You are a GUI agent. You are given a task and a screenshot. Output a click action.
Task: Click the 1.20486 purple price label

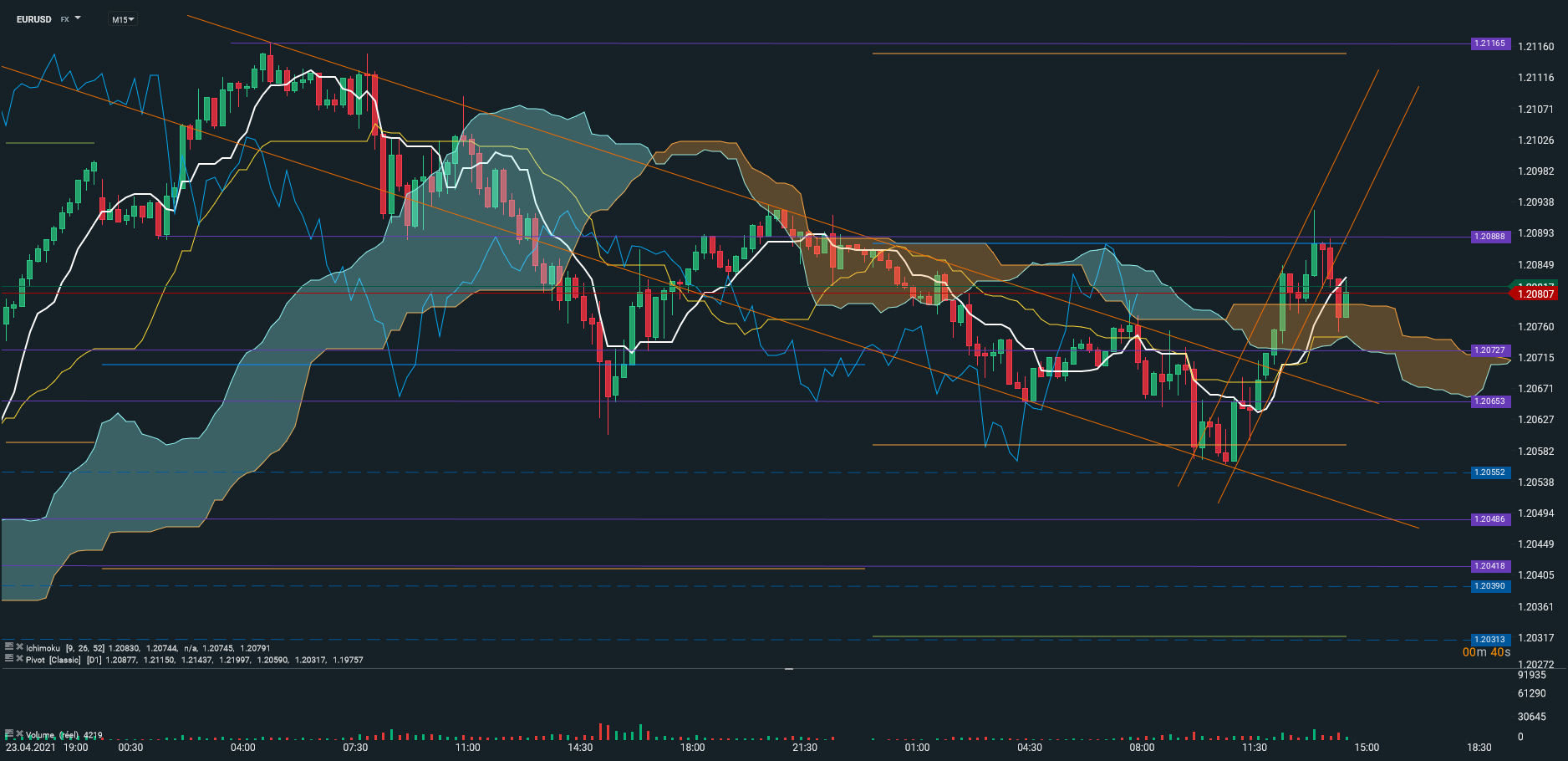(1489, 519)
